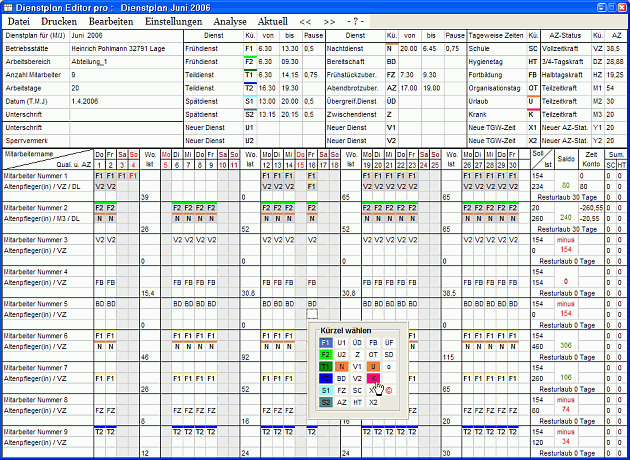Select X2 in the Kürzel wählen popup
The height and width of the screenshot is (460, 630).
click(373, 402)
